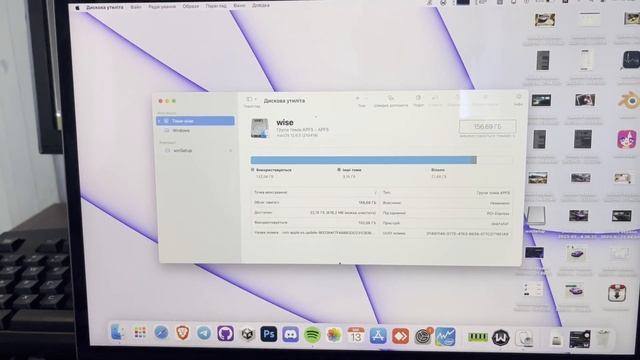Open the pink anime app icon on desktop
Screen dimensions: 640x360
coord(626,140)
